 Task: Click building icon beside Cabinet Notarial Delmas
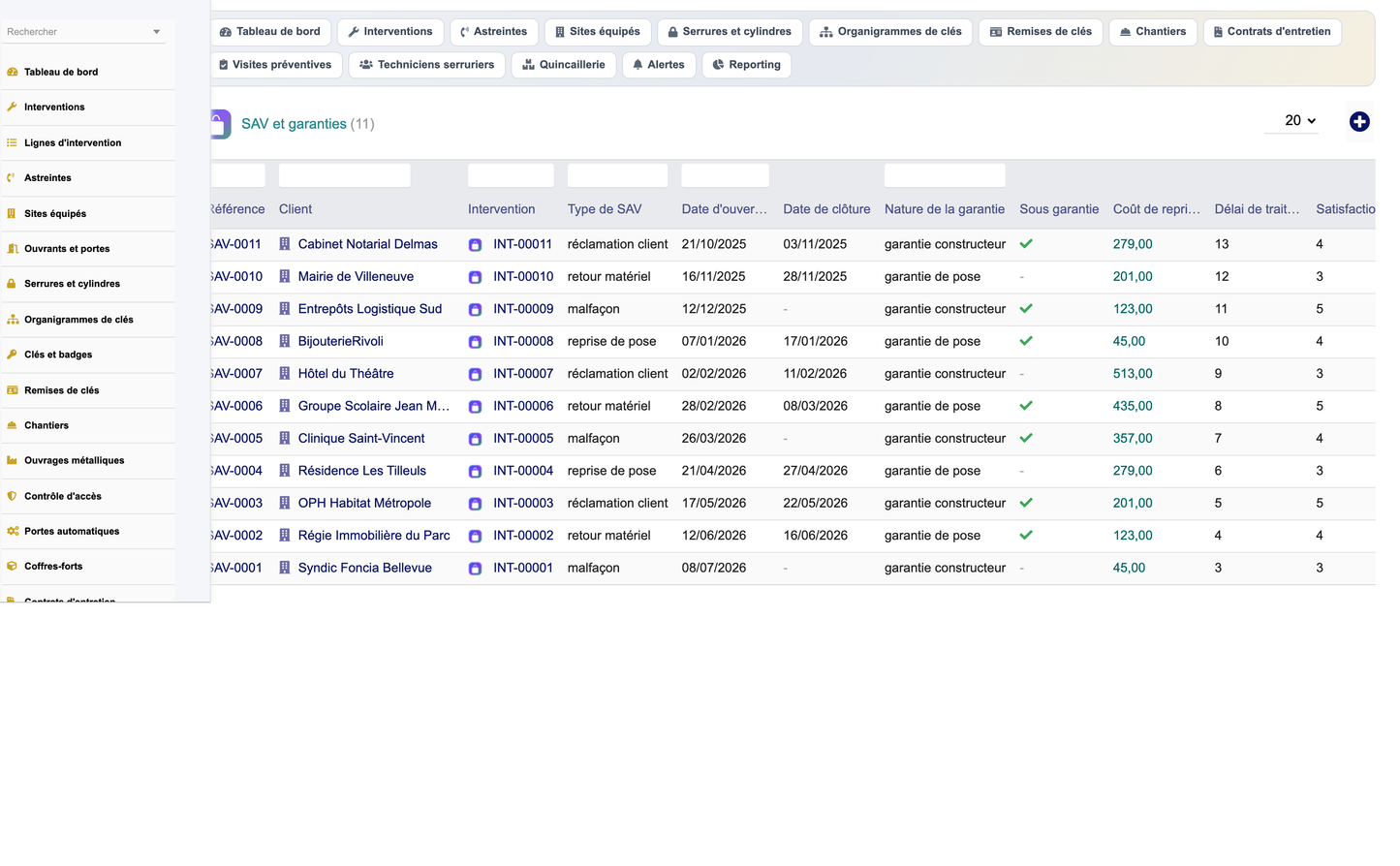(285, 244)
